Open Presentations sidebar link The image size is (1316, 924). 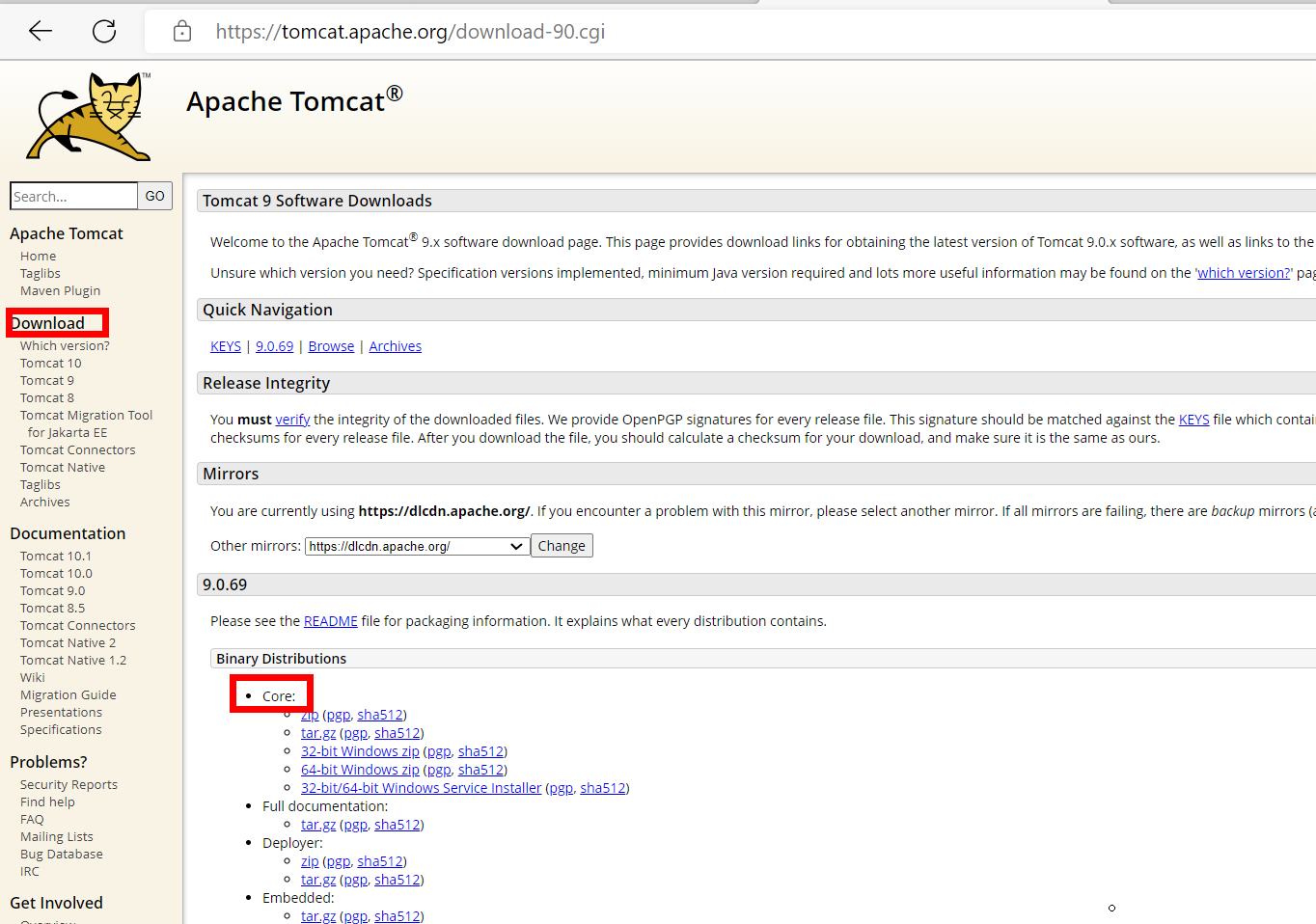61,713
